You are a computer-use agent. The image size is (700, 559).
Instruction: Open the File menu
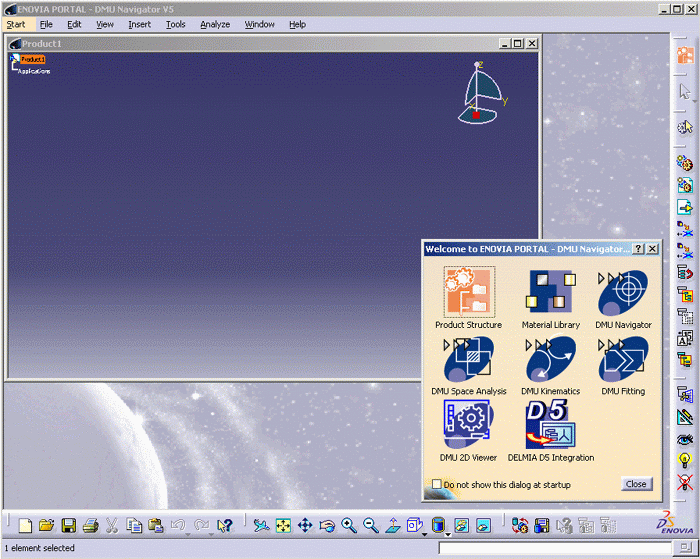click(46, 25)
